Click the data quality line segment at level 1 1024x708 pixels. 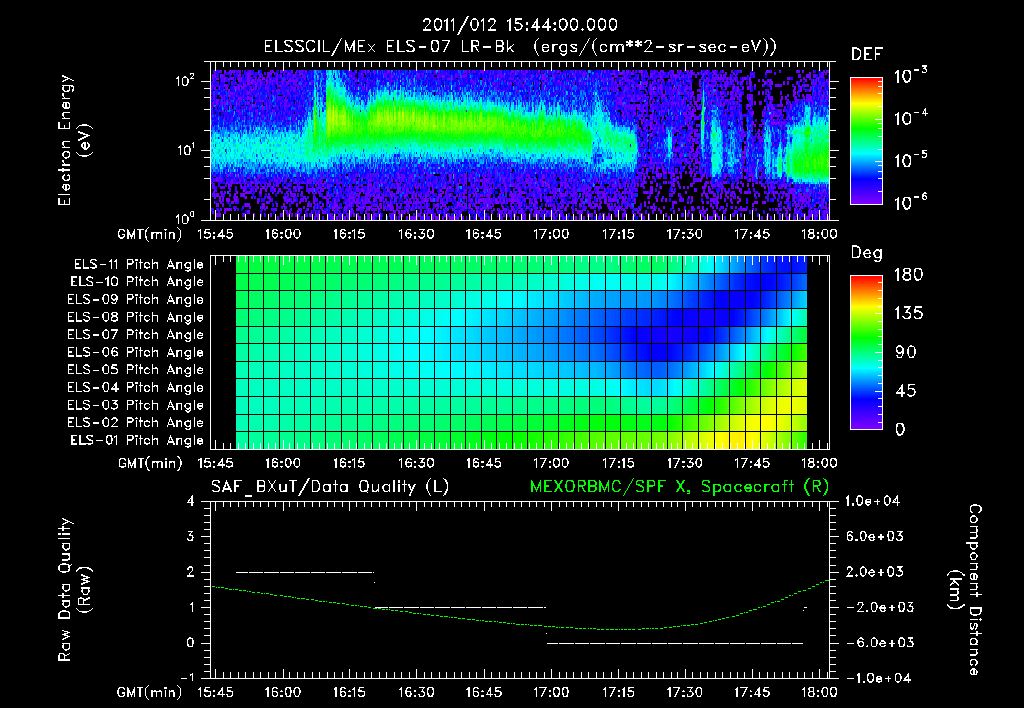click(x=460, y=607)
